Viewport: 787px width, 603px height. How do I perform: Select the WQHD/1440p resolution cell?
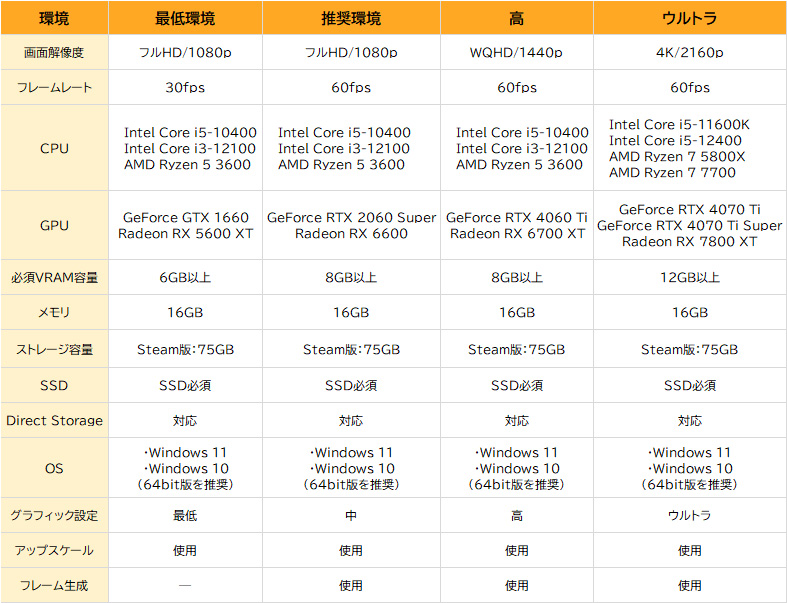coord(516,52)
